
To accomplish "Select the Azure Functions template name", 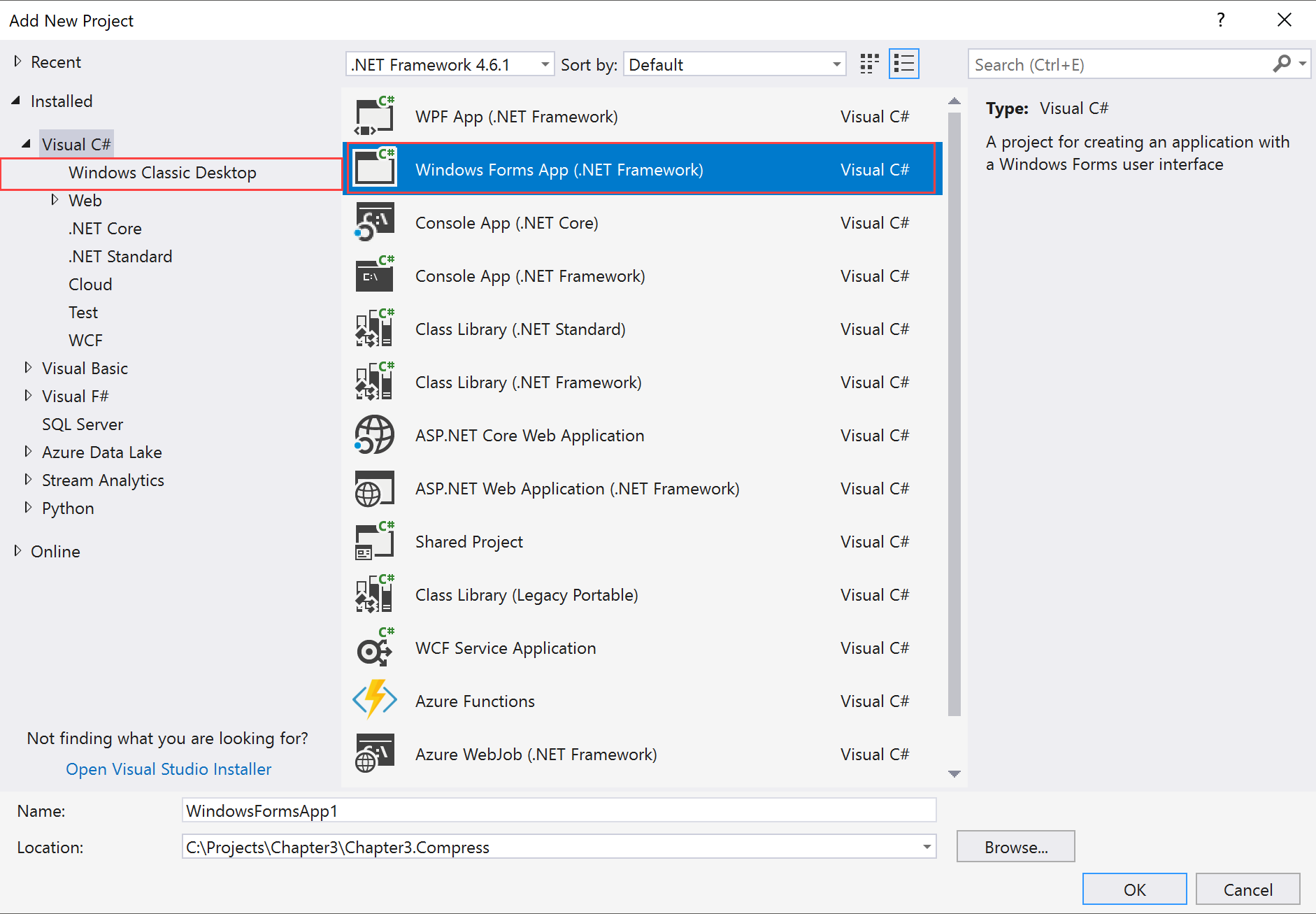I will tap(475, 701).
